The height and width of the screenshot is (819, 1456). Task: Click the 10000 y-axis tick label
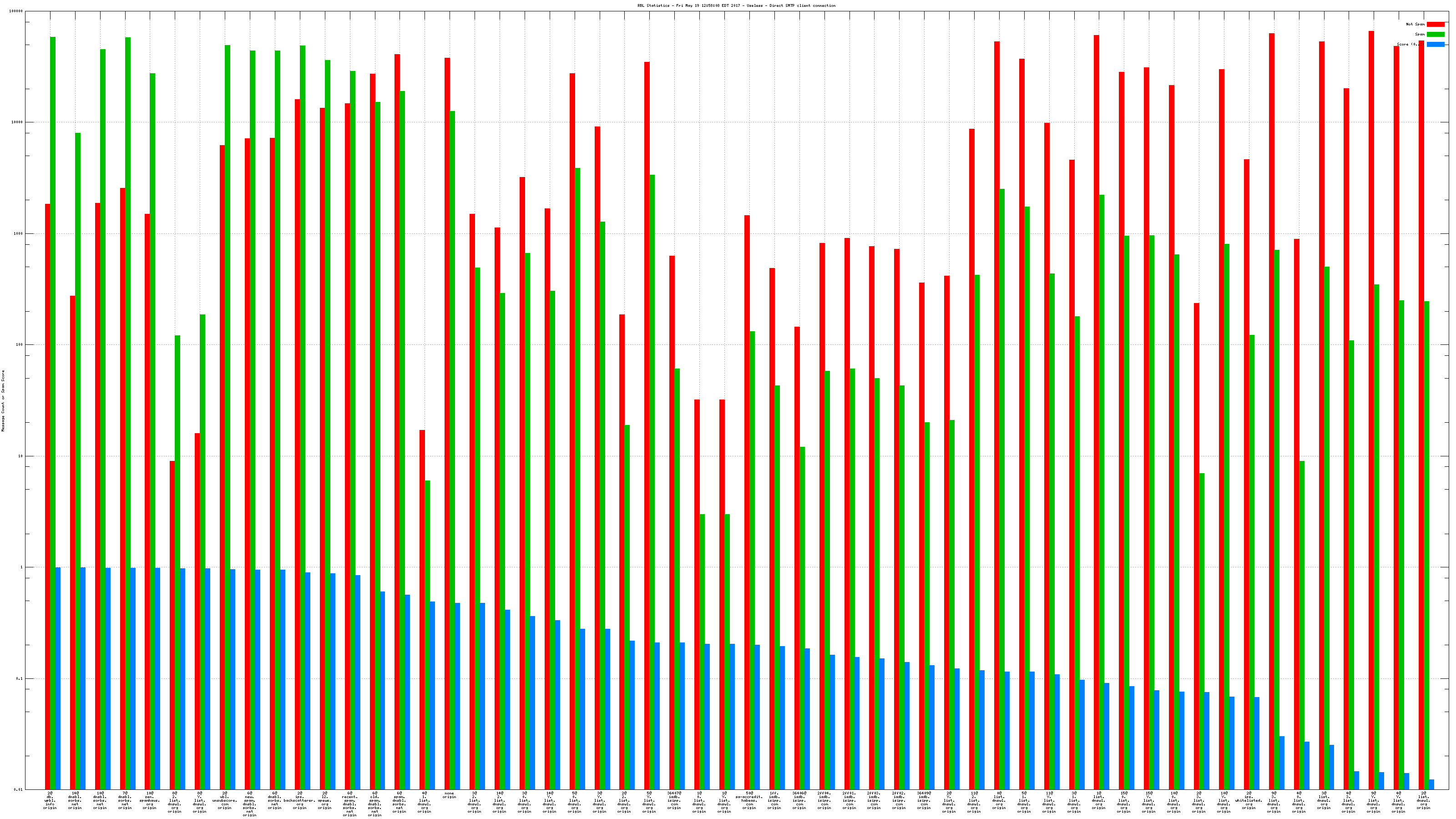click(18, 122)
